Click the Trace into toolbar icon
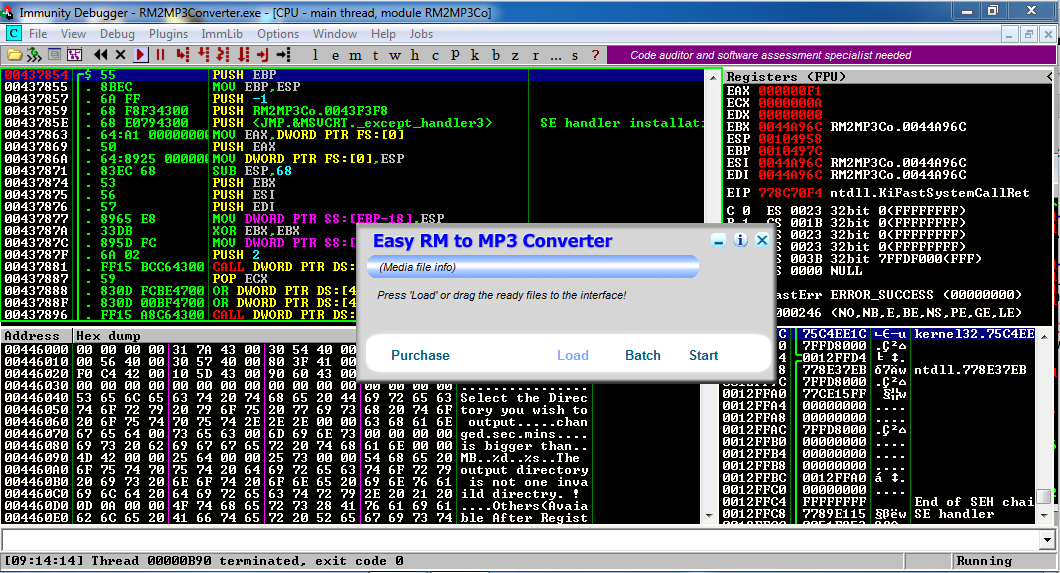1060x573 pixels. click(x=223, y=55)
